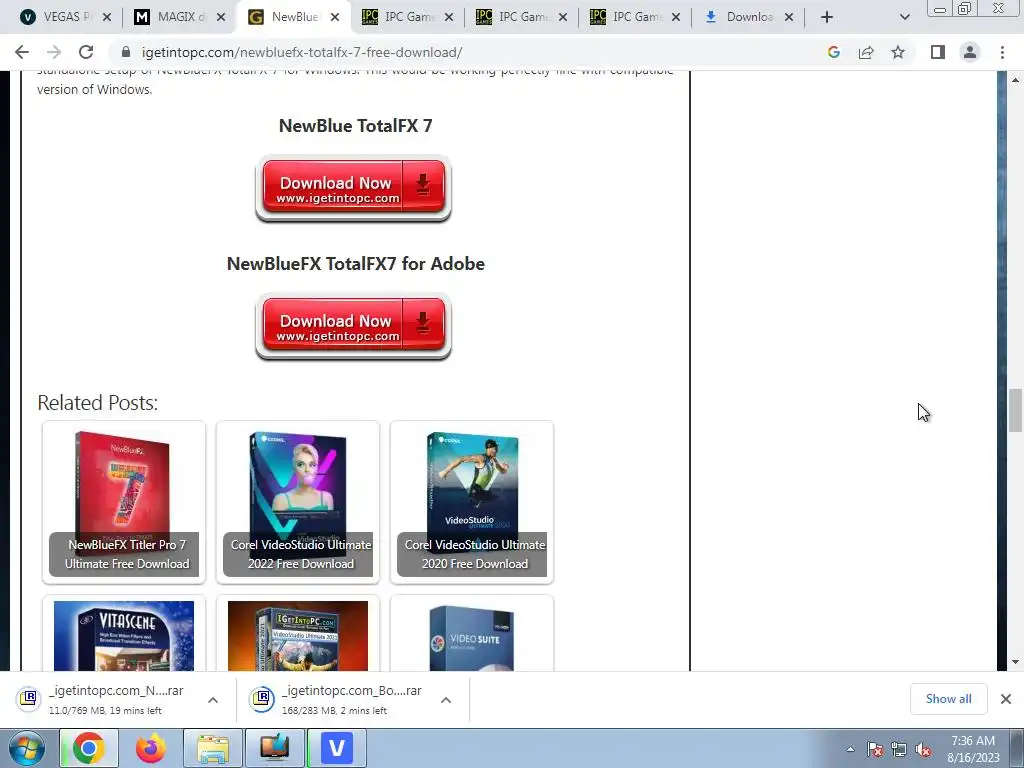The width and height of the screenshot is (1024, 768).
Task: Open Corel VideoStudio Ultimate 2022 post
Action: pos(298,502)
